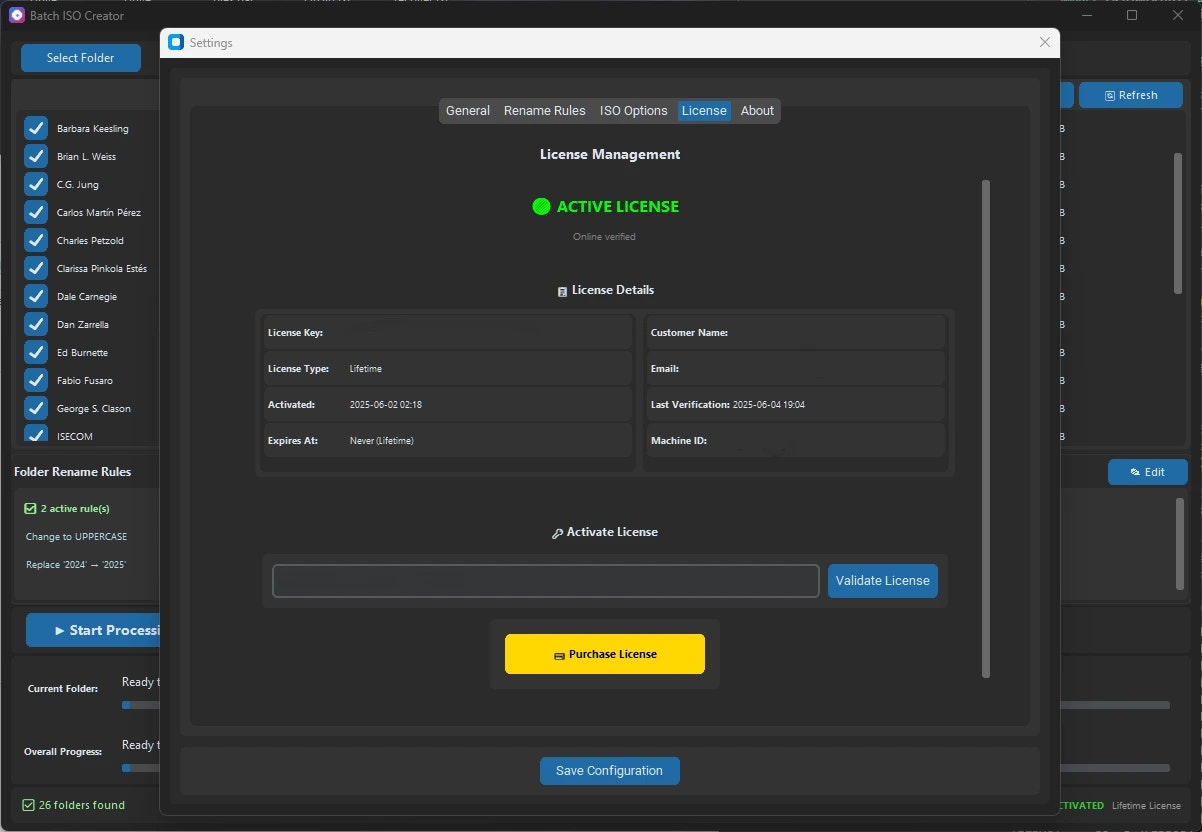The height and width of the screenshot is (832, 1202).
Task: Click the 'Customer Name:' label
Action: point(689,333)
